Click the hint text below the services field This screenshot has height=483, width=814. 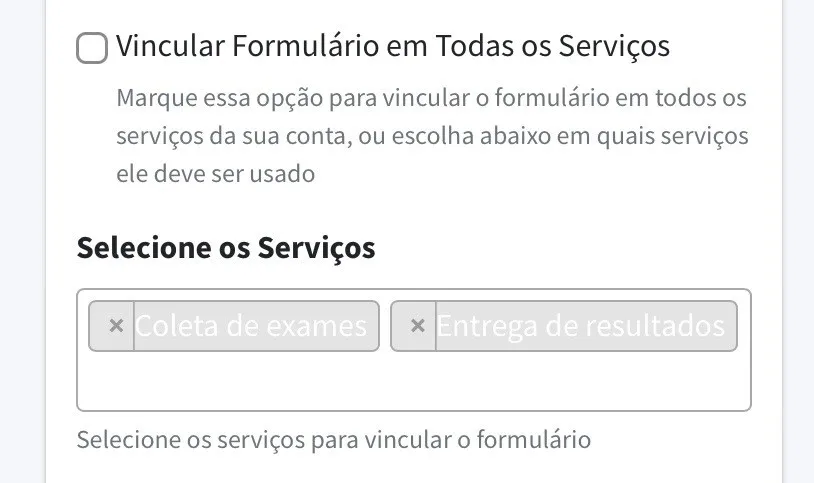click(x=334, y=439)
